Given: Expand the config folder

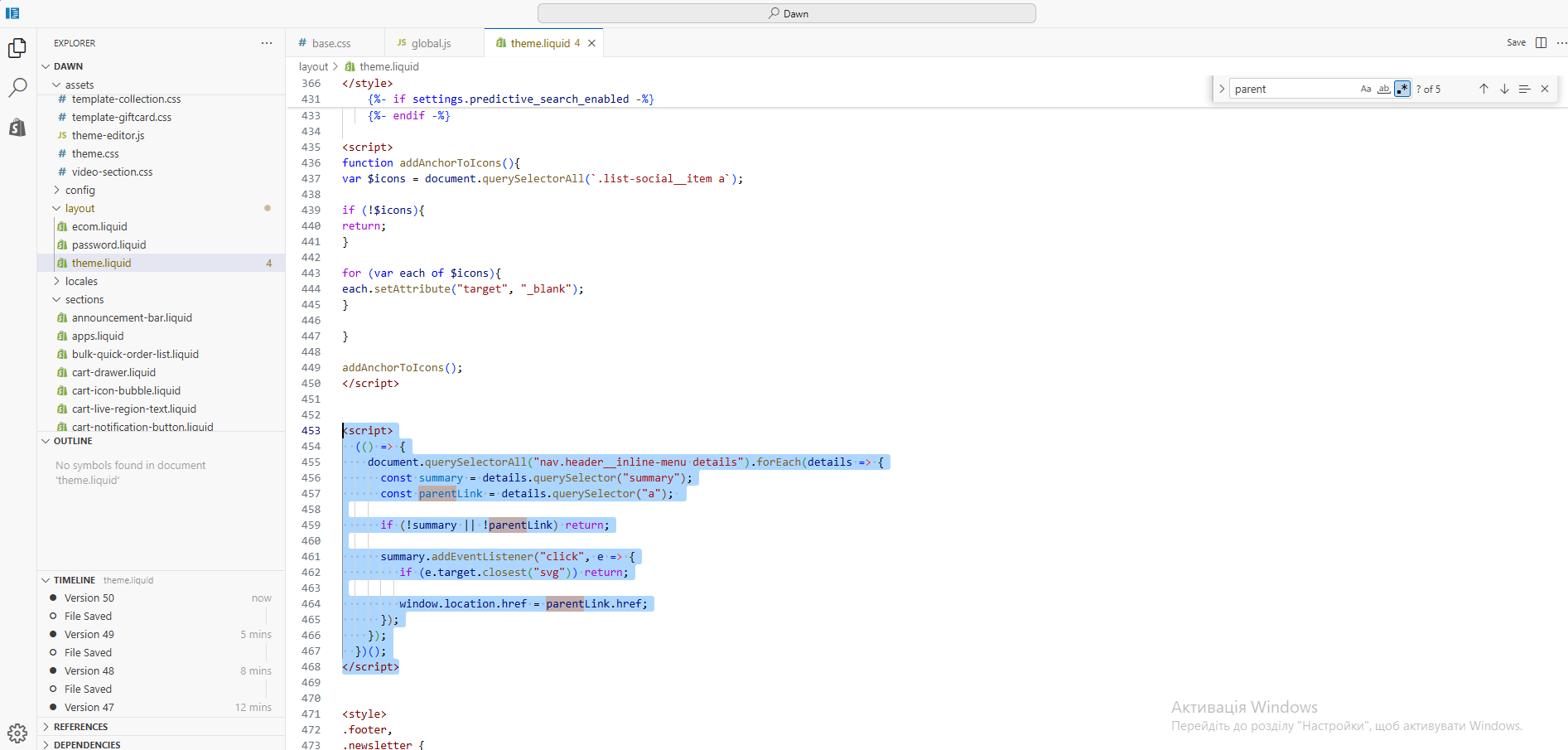Looking at the screenshot, I should 80,191.
